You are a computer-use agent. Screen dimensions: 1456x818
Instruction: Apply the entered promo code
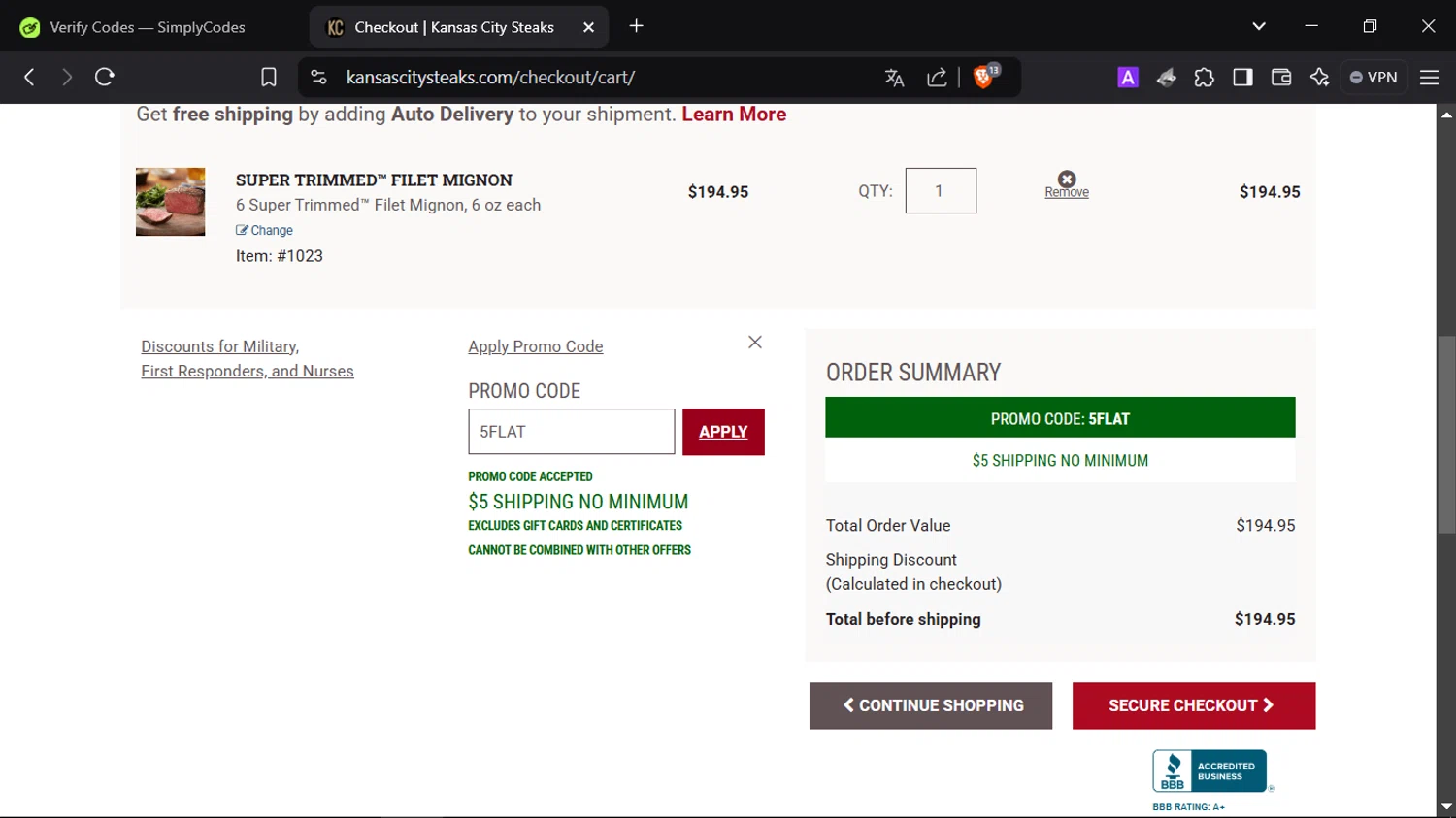coord(723,432)
